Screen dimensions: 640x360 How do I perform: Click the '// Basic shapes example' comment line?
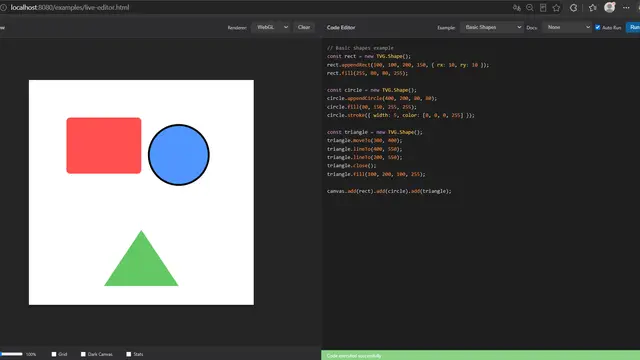tap(360, 48)
